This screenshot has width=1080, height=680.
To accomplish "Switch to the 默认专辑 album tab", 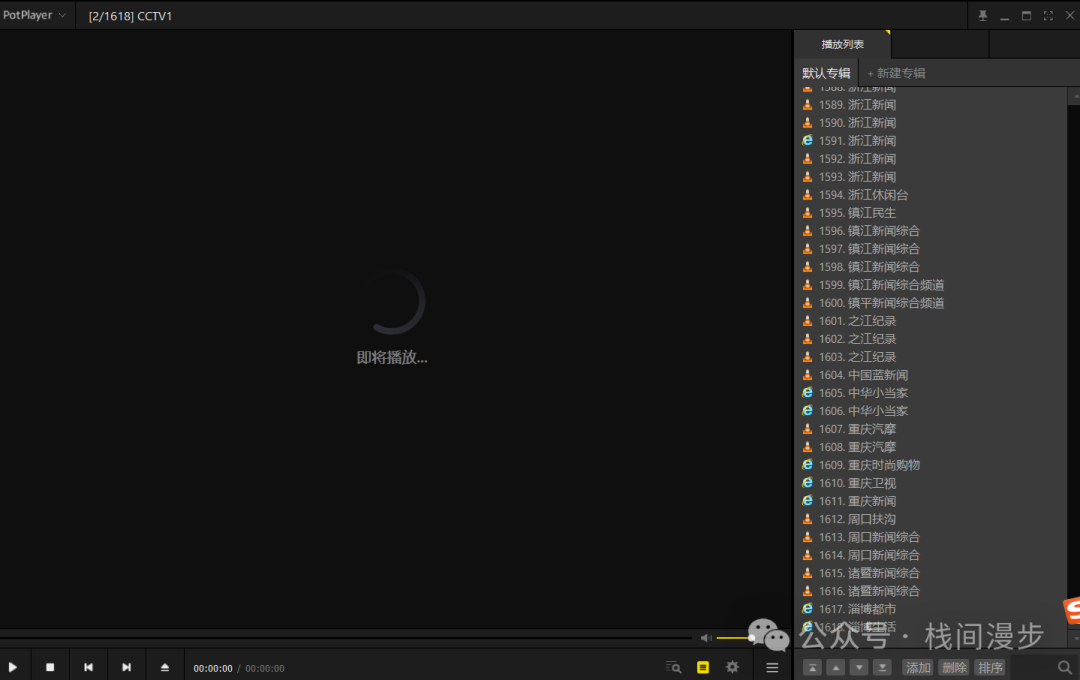I will 826,73.
